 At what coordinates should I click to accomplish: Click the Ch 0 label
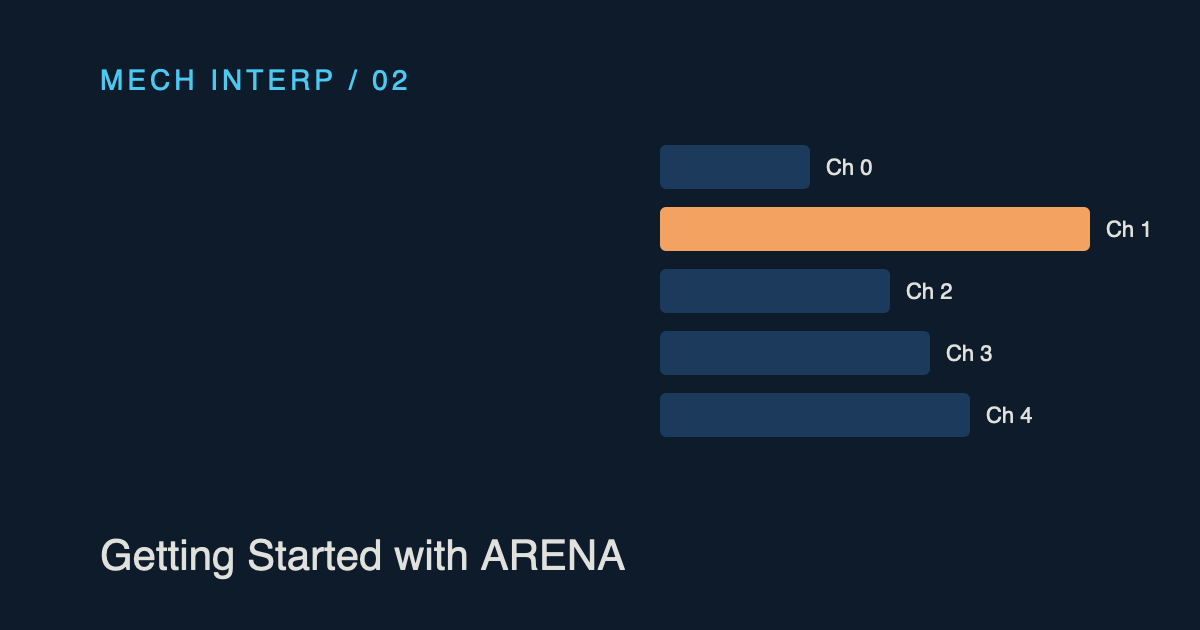(849, 168)
